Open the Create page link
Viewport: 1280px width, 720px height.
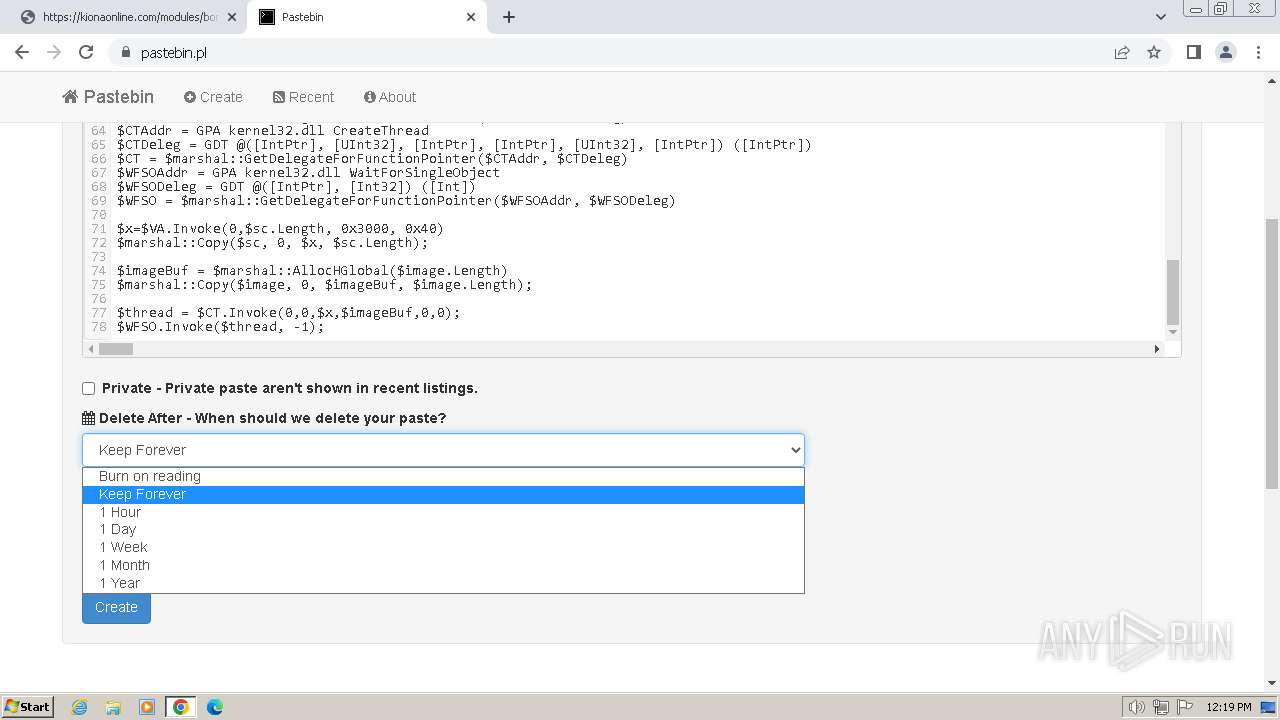[x=213, y=97]
